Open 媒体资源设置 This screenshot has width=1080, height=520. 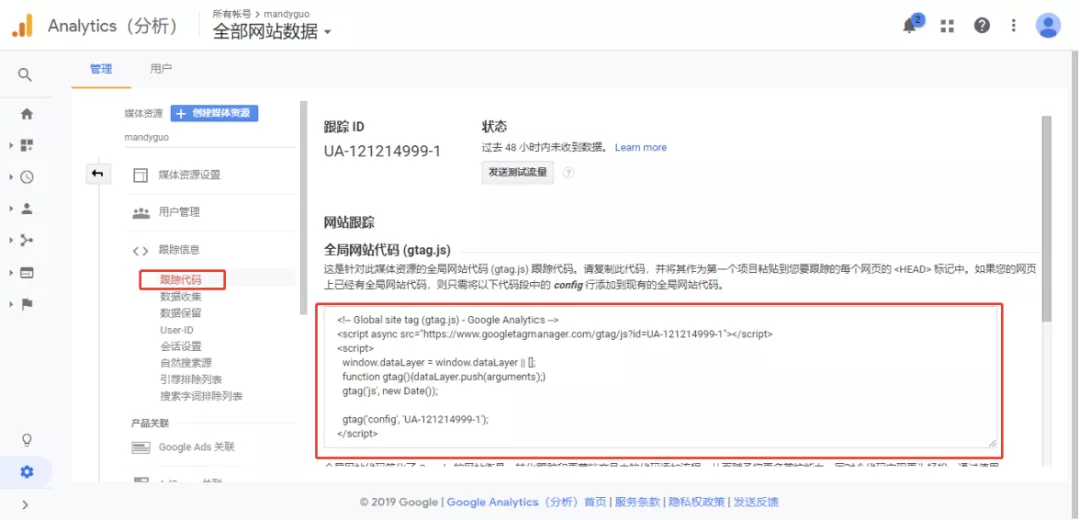[189, 175]
